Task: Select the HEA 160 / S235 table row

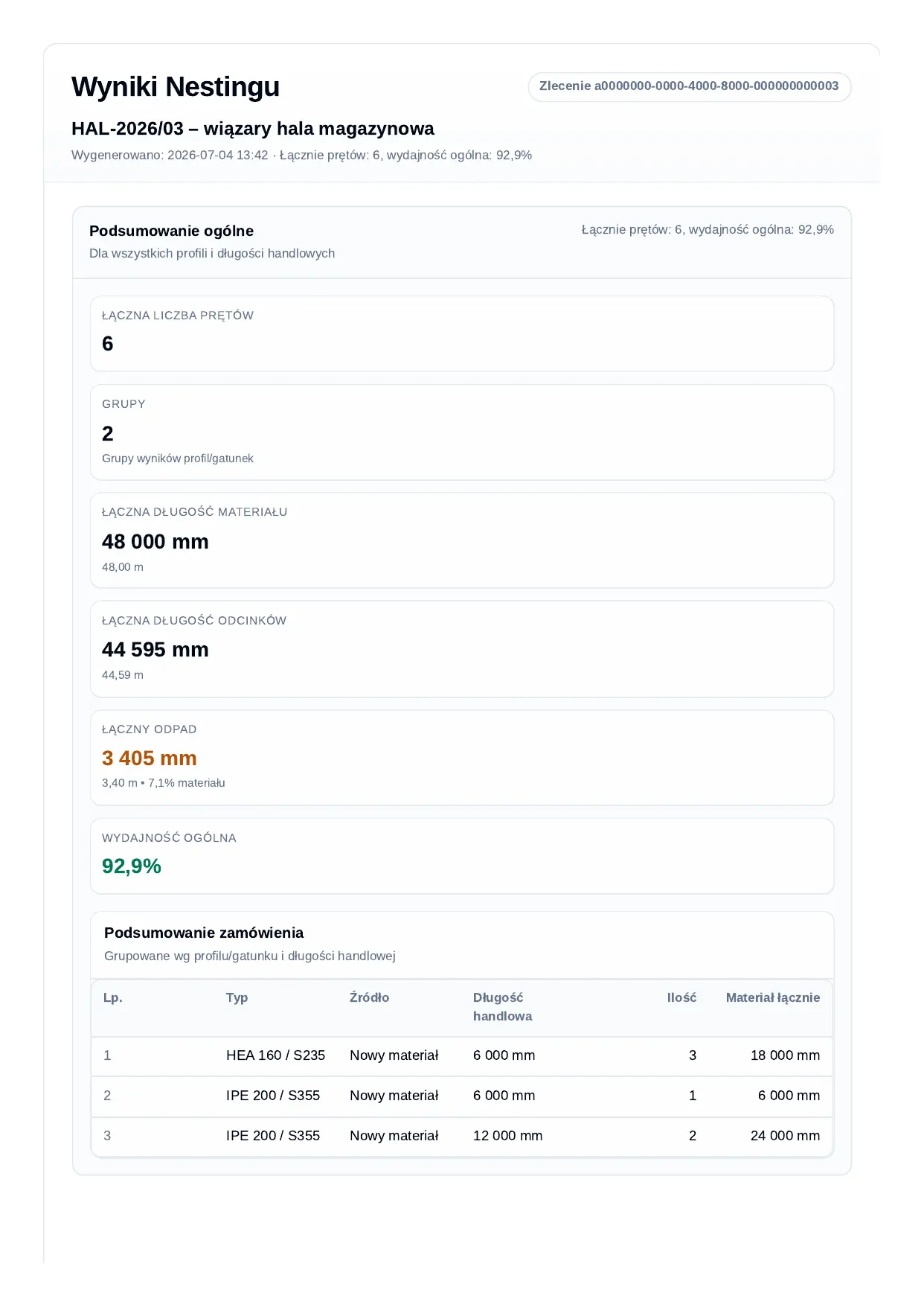Action: pos(462,1056)
